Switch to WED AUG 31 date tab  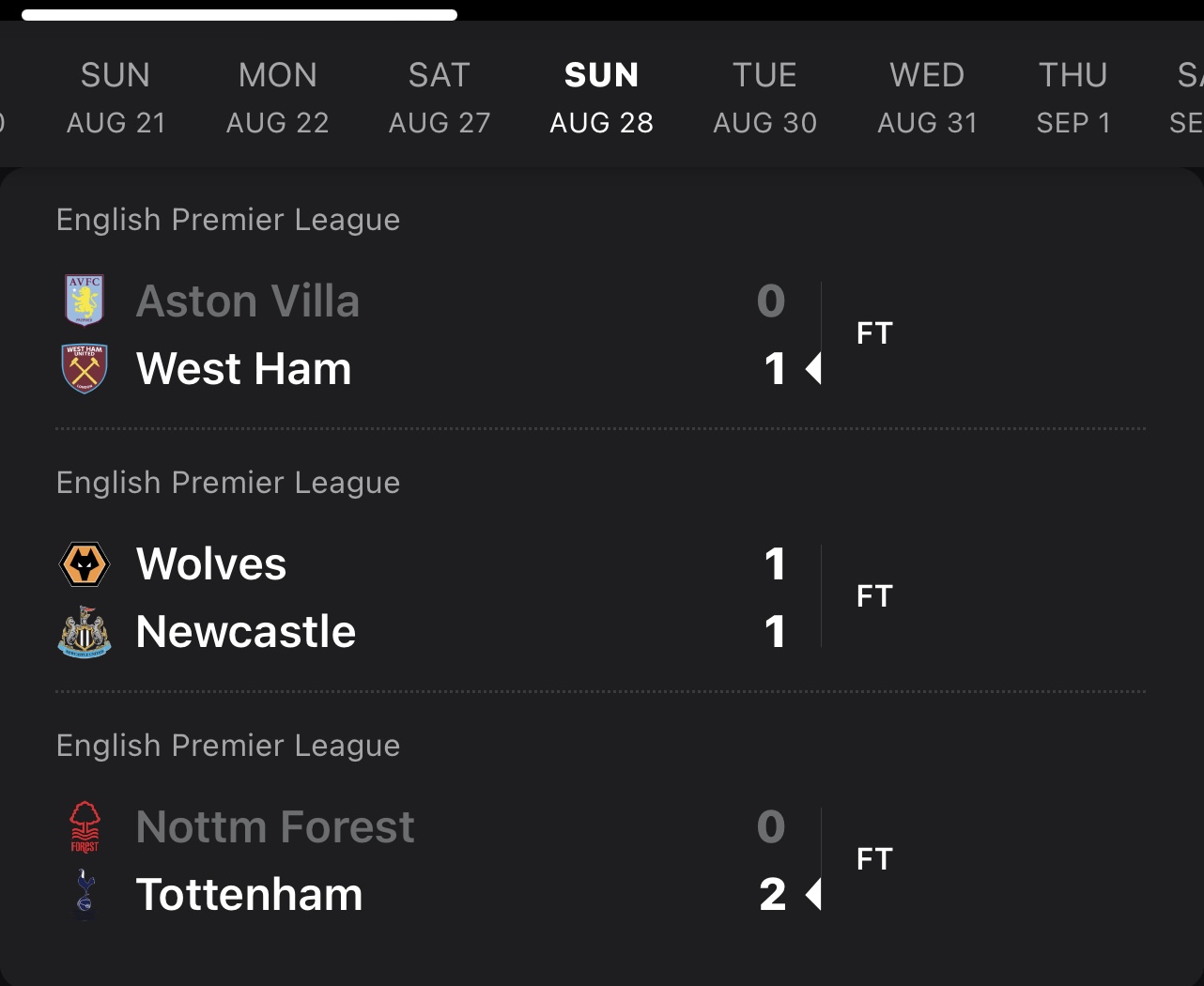point(927,99)
